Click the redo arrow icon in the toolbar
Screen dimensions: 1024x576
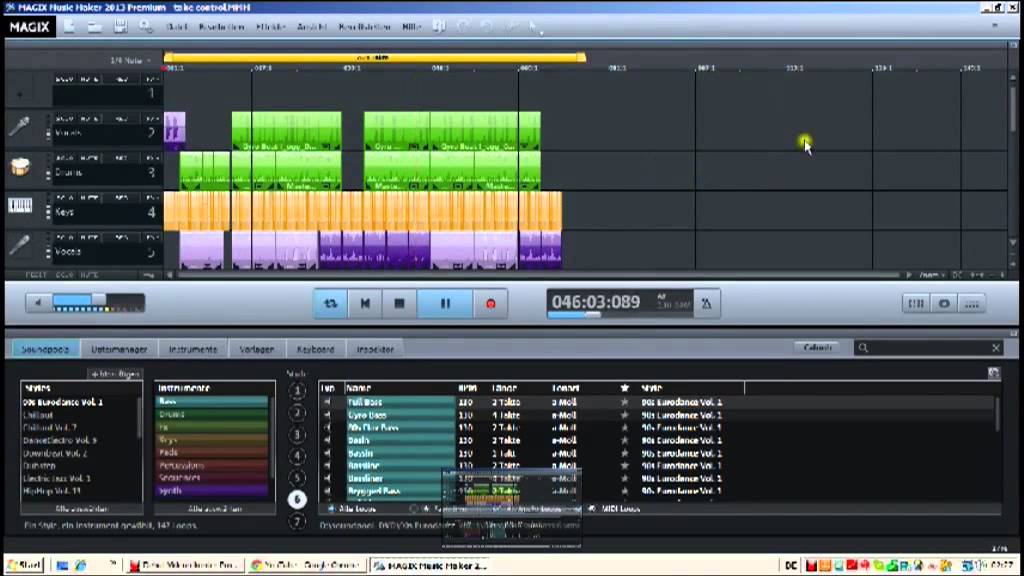pyautogui.click(x=487, y=26)
